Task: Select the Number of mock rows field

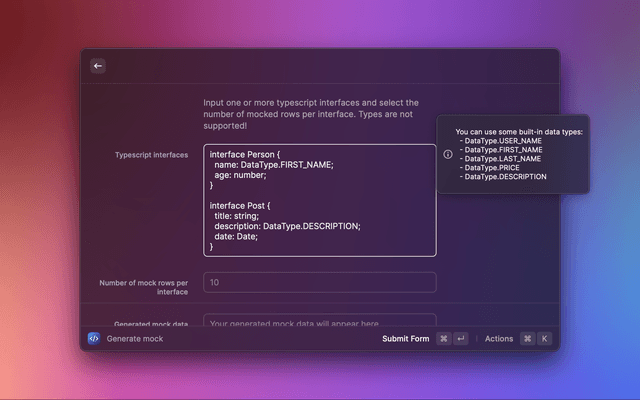Action: [x=320, y=283]
